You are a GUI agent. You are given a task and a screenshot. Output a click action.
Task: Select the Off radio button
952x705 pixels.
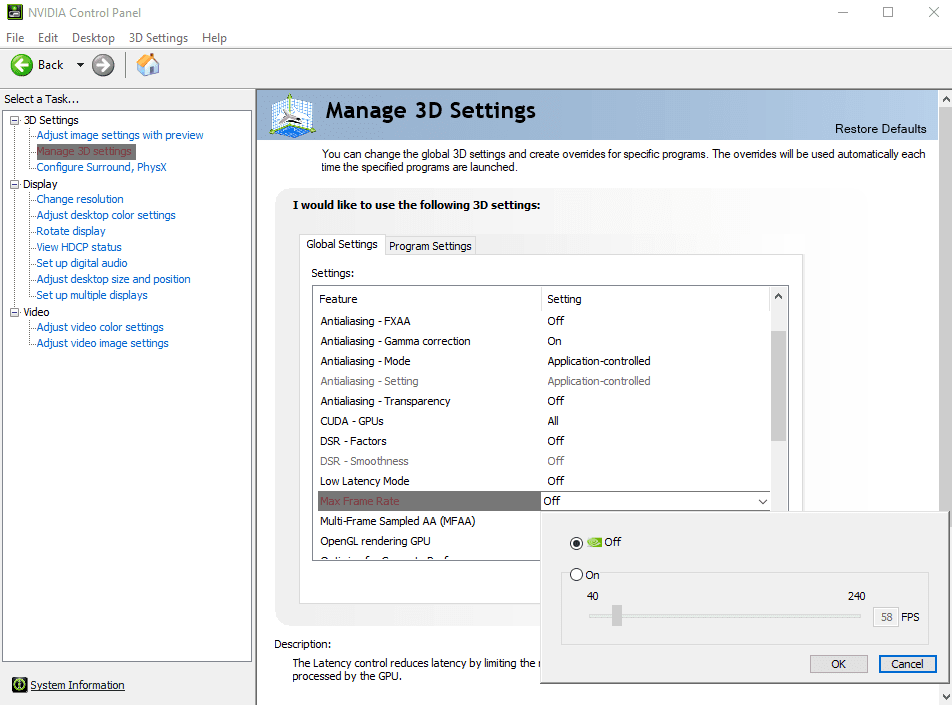click(x=576, y=543)
